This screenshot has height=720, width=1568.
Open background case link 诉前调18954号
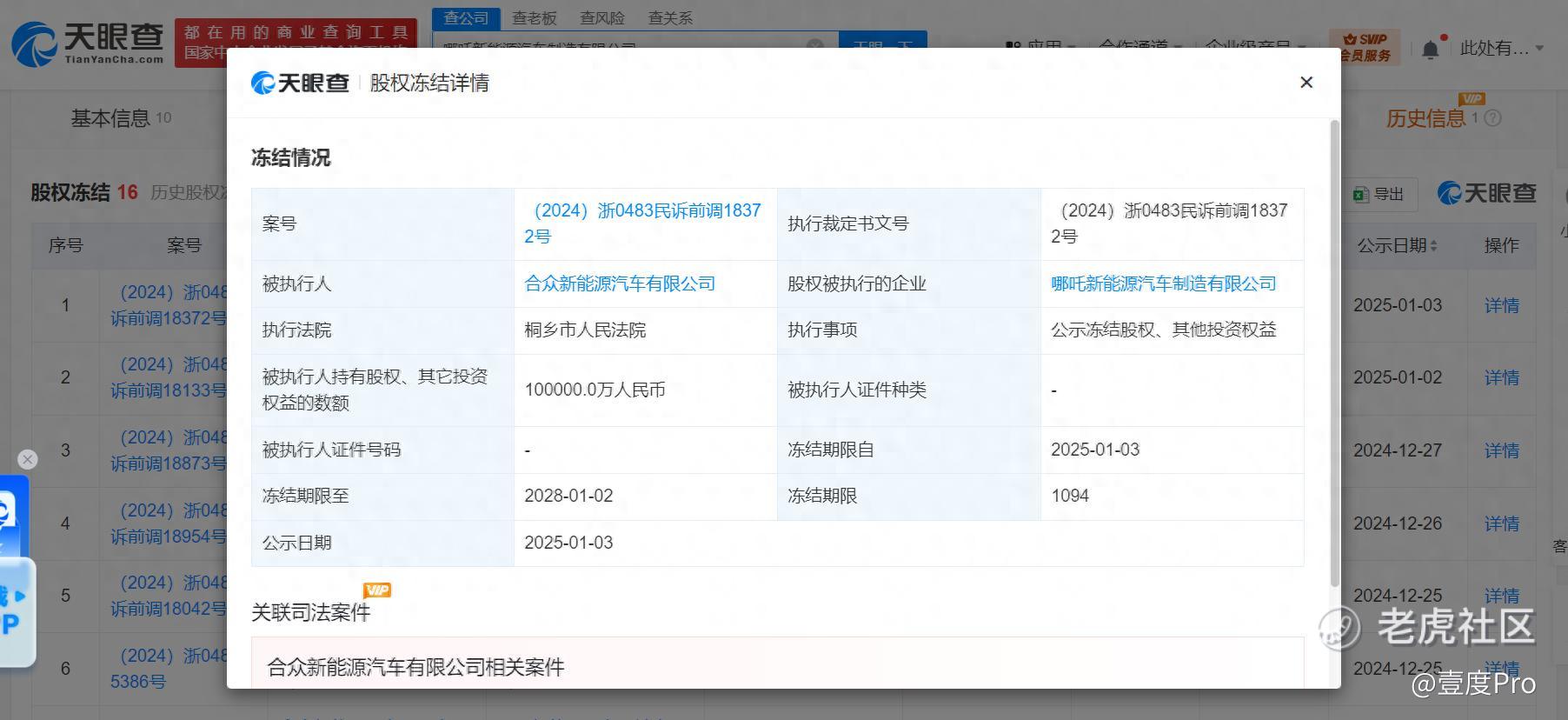(x=169, y=523)
